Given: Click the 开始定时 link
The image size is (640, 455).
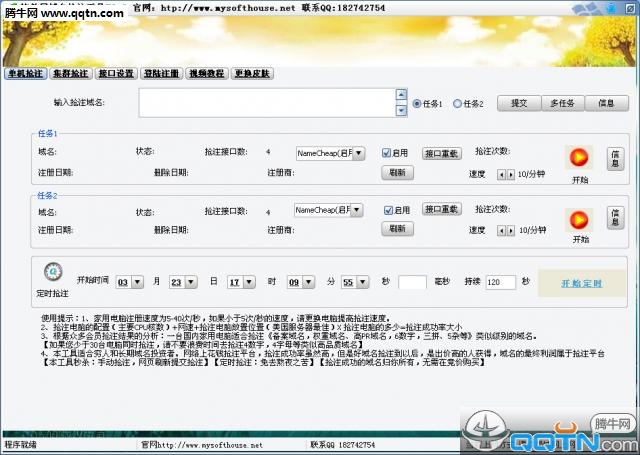Looking at the screenshot, I should [x=582, y=284].
